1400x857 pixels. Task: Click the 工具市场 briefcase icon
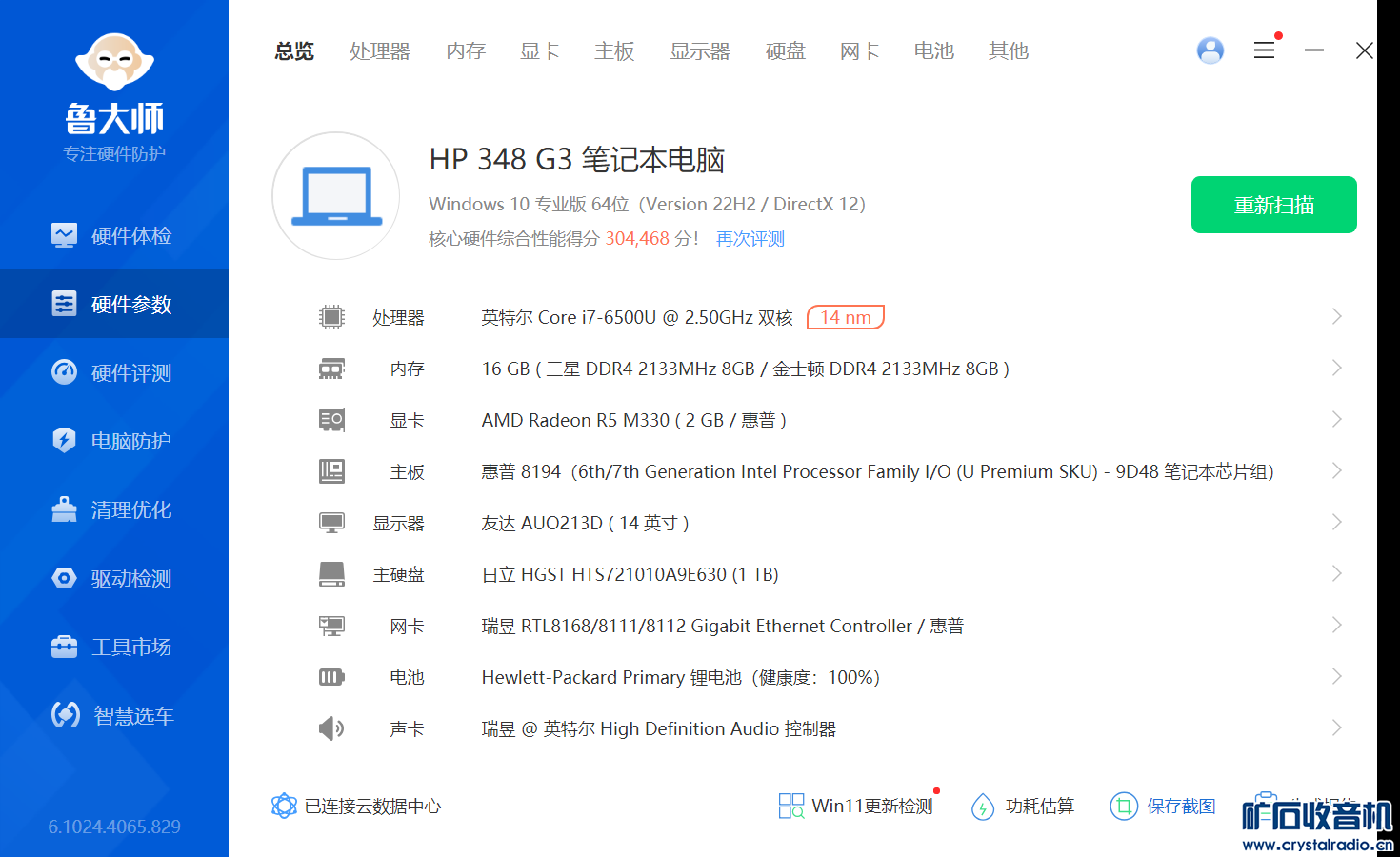tap(64, 647)
